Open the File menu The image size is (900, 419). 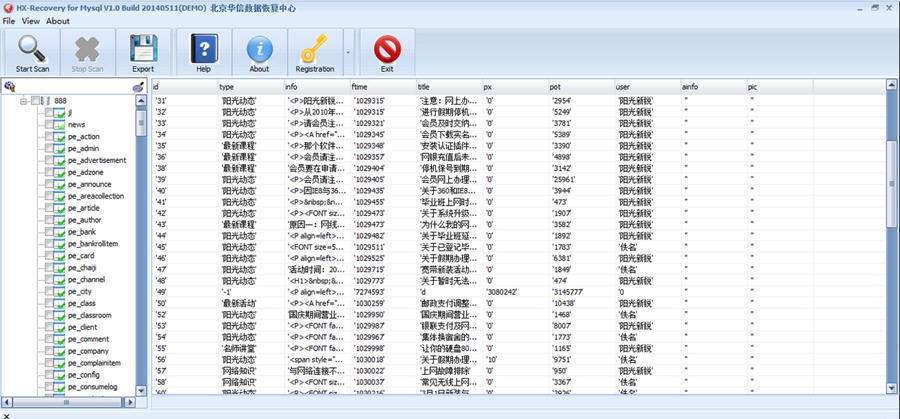pos(9,21)
